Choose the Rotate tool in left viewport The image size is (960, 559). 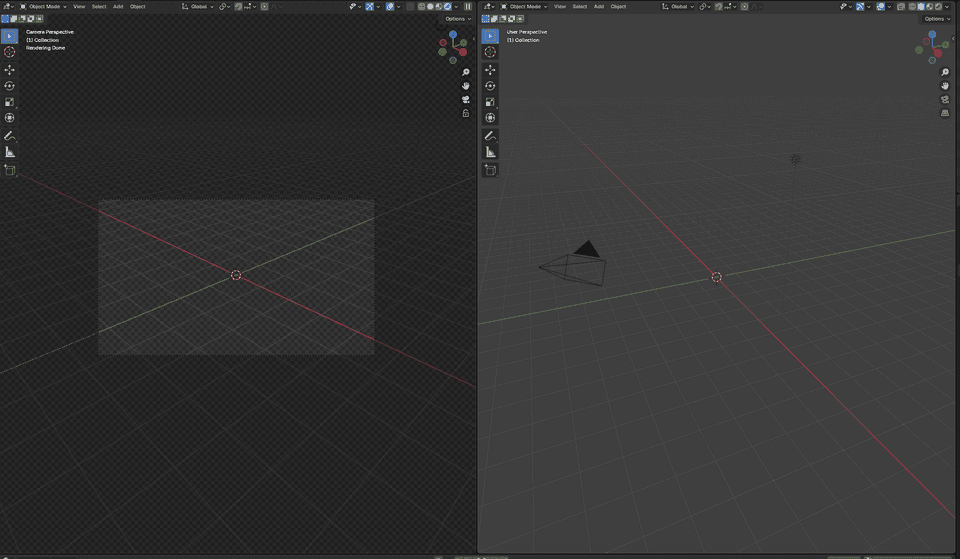(x=9, y=86)
